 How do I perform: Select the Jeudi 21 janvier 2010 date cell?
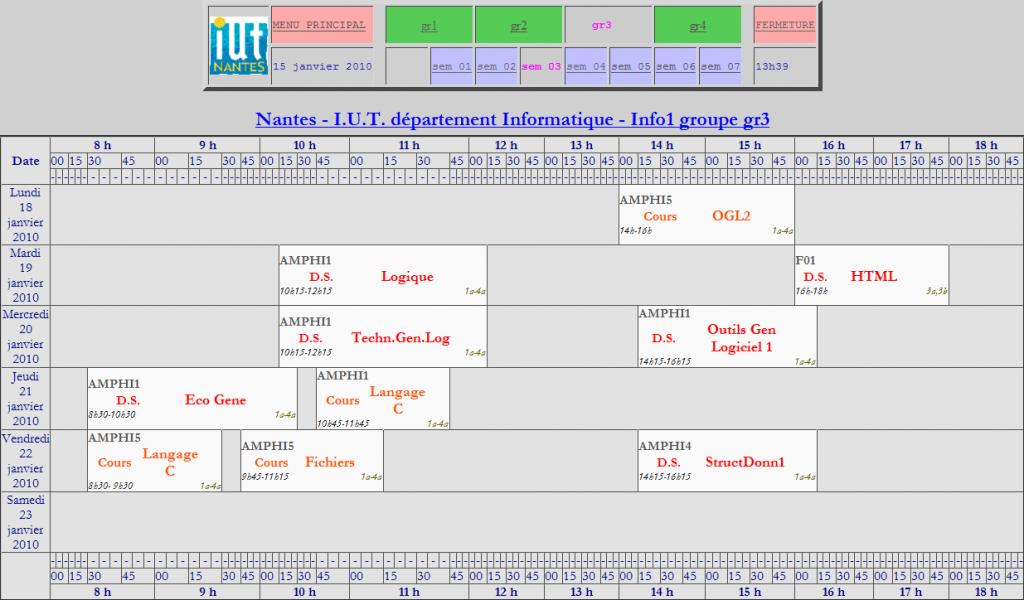[25, 398]
